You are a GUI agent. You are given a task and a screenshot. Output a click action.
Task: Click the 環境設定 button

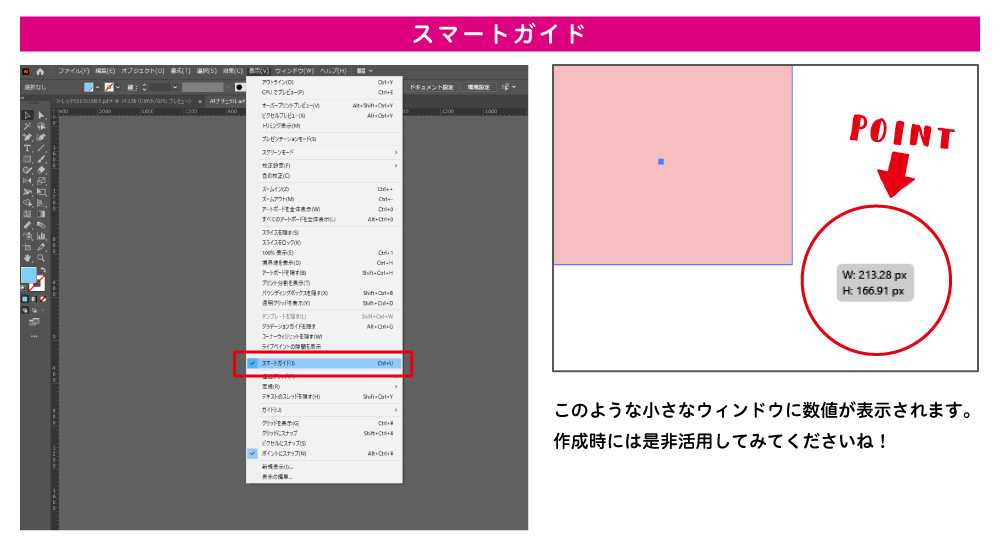pyautogui.click(x=477, y=87)
